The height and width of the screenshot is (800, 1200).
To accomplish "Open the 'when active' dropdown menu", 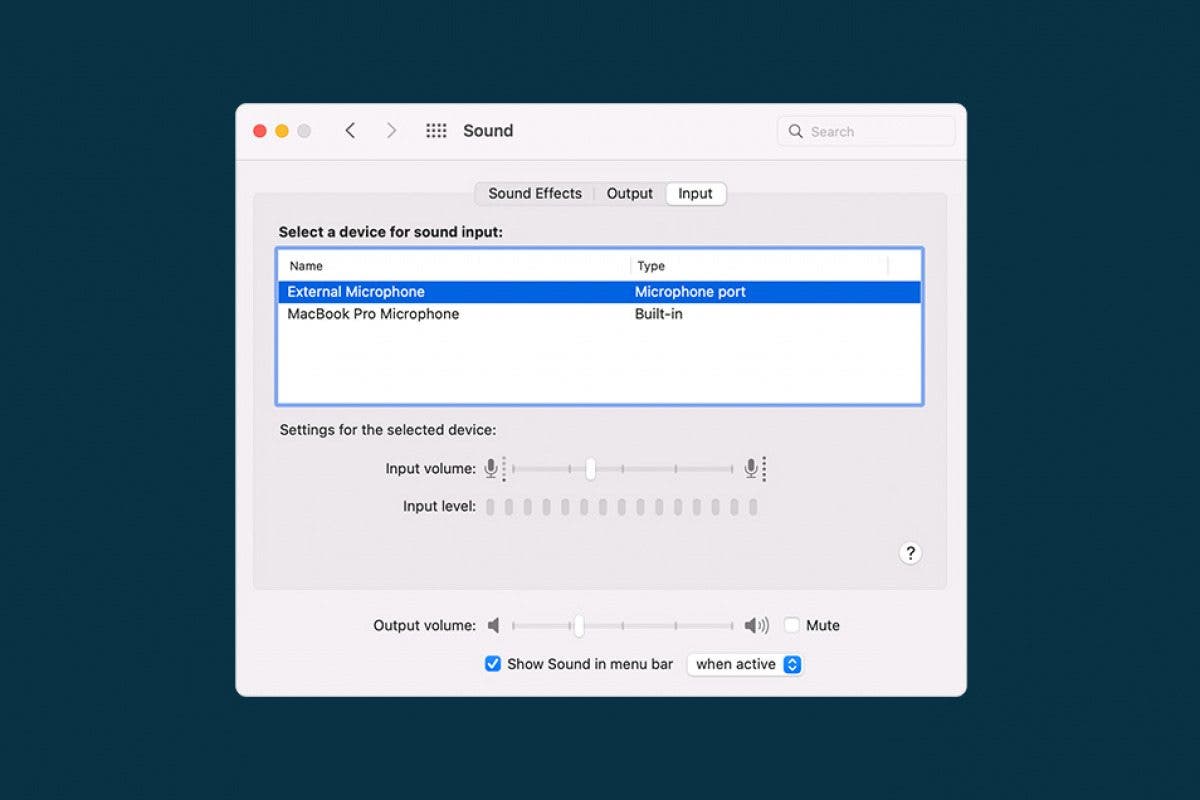I will click(x=745, y=664).
